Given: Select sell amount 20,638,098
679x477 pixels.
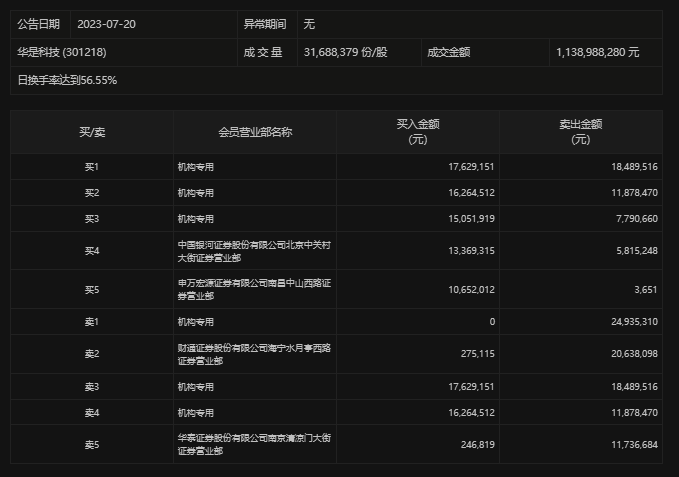Looking at the screenshot, I should (634, 354).
